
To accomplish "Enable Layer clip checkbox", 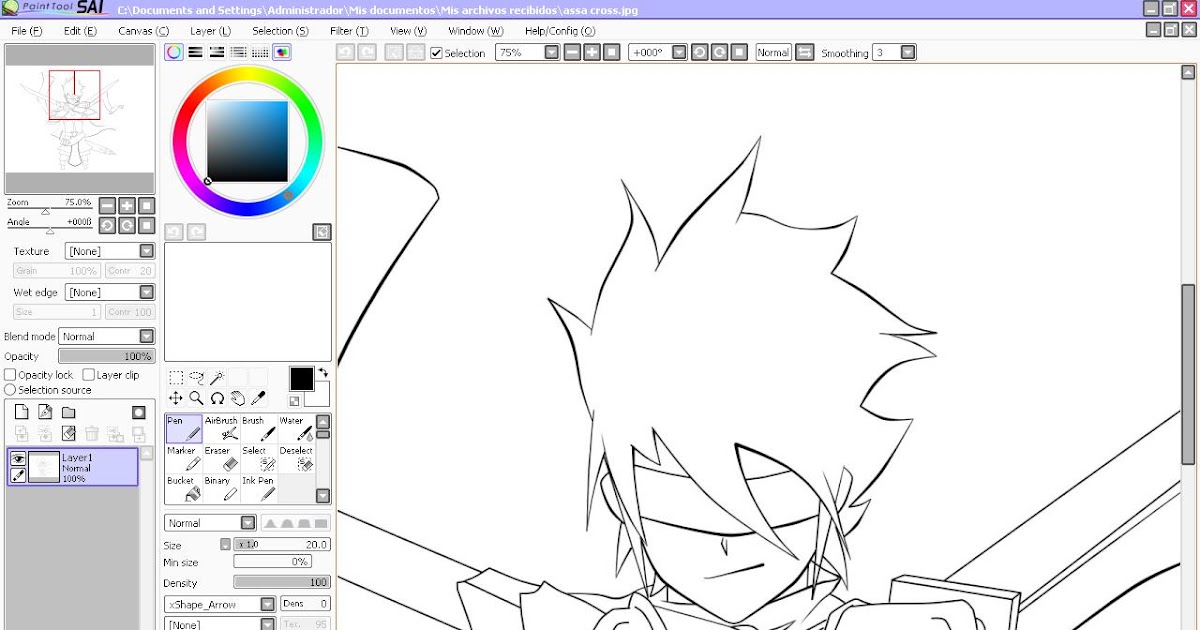I will 88,375.
